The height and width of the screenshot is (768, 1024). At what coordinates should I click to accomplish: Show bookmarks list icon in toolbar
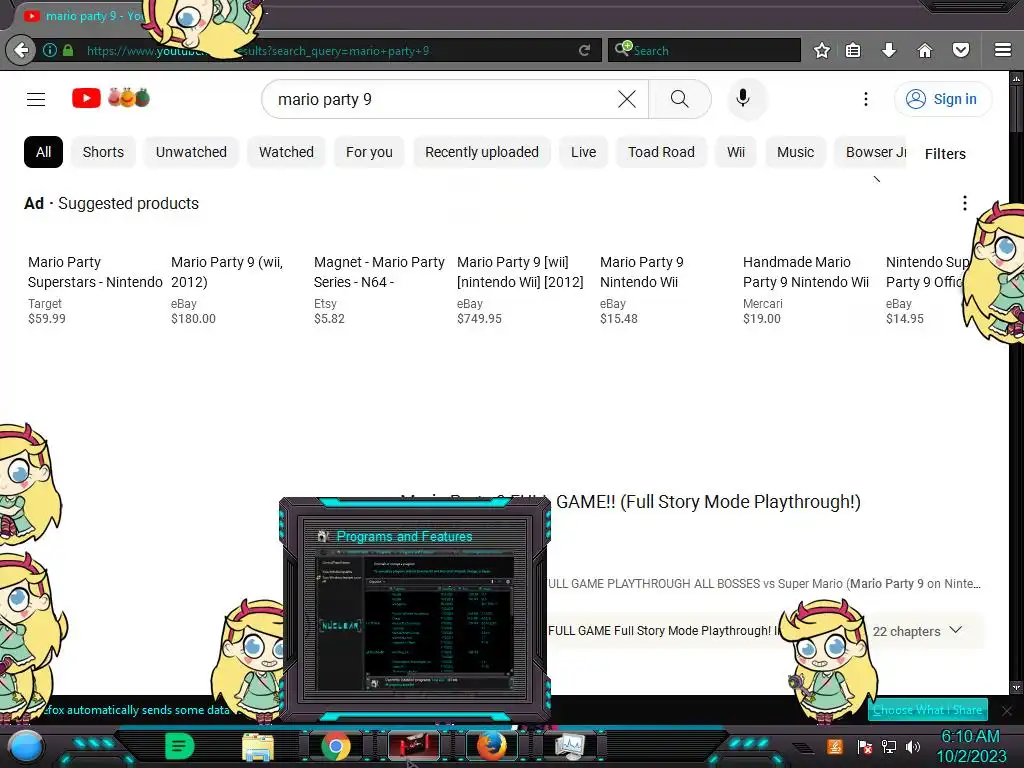853,50
